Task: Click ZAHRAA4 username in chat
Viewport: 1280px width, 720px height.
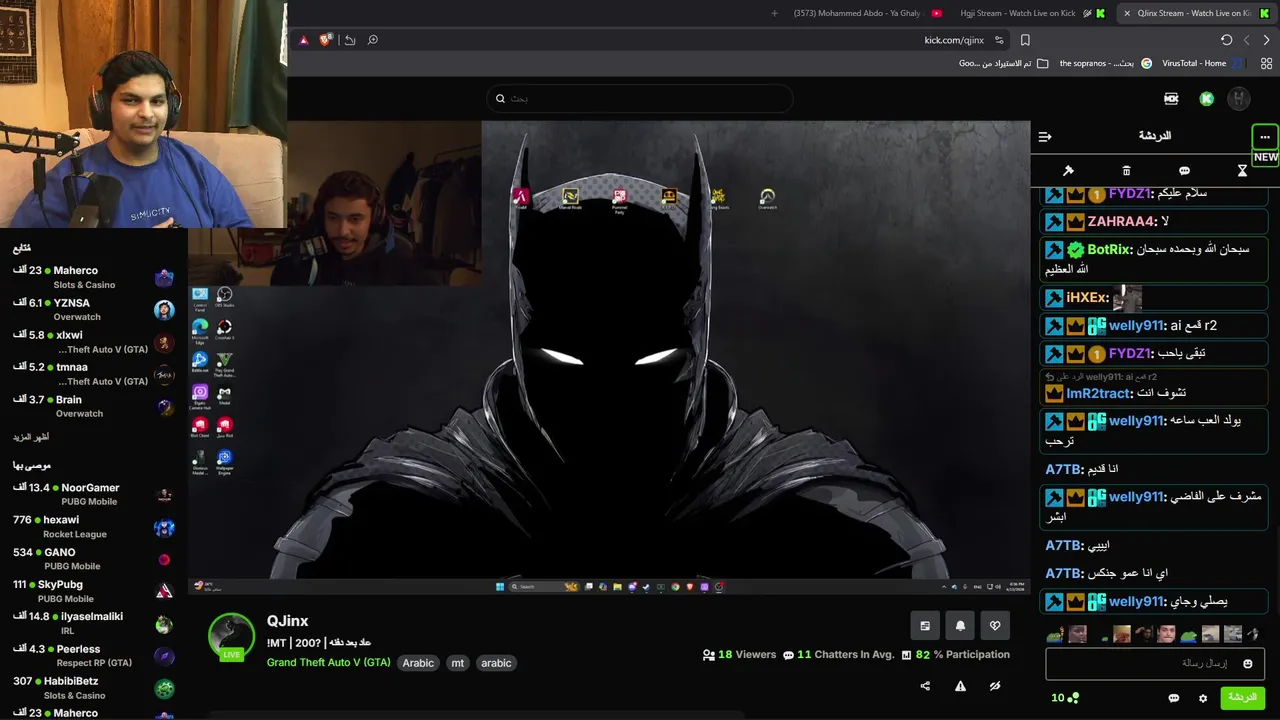Action: pos(1121,221)
